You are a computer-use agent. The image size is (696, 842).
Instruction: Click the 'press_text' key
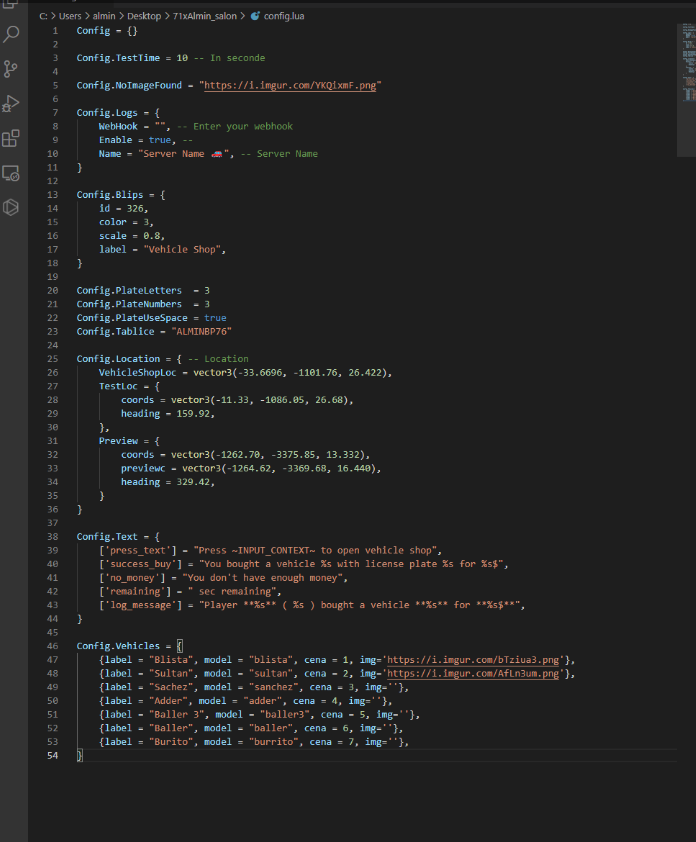137,550
